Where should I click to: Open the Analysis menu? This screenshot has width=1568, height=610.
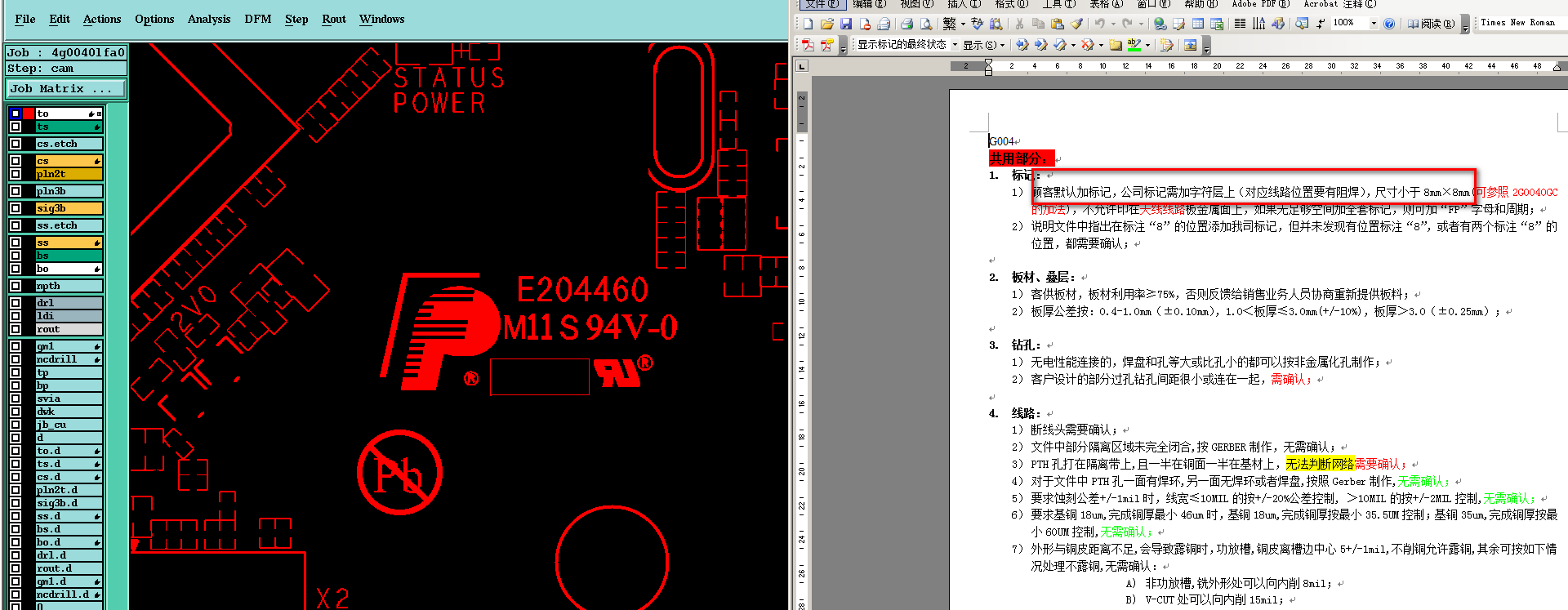209,19
